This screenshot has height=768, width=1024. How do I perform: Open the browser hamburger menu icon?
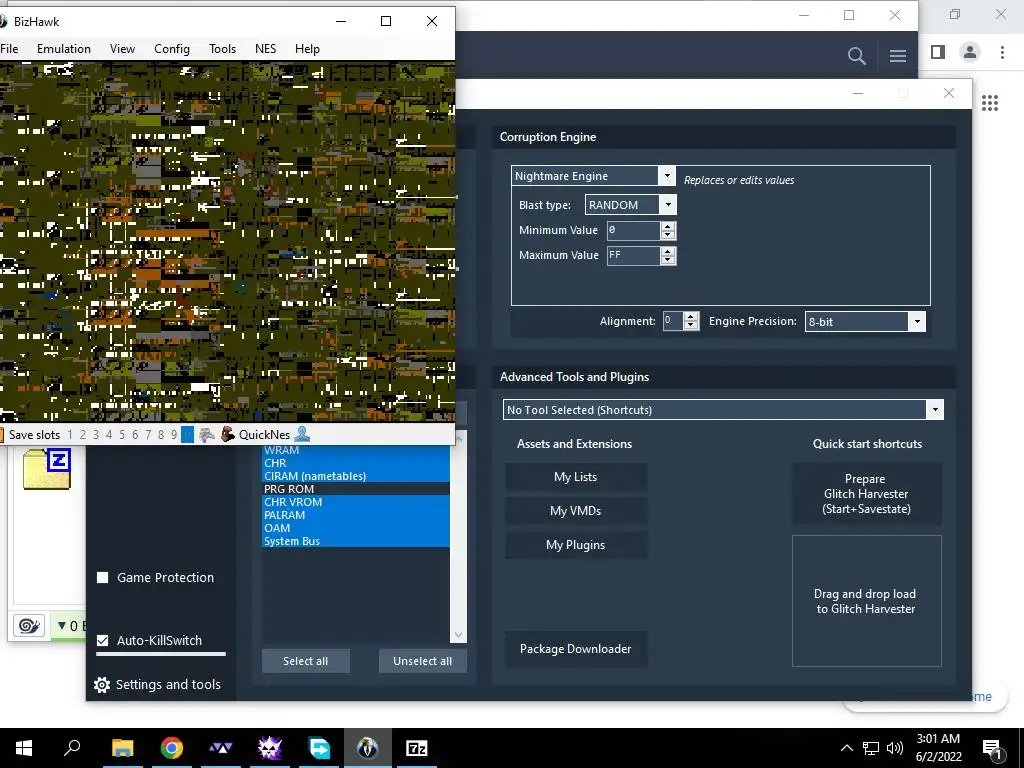[898, 56]
